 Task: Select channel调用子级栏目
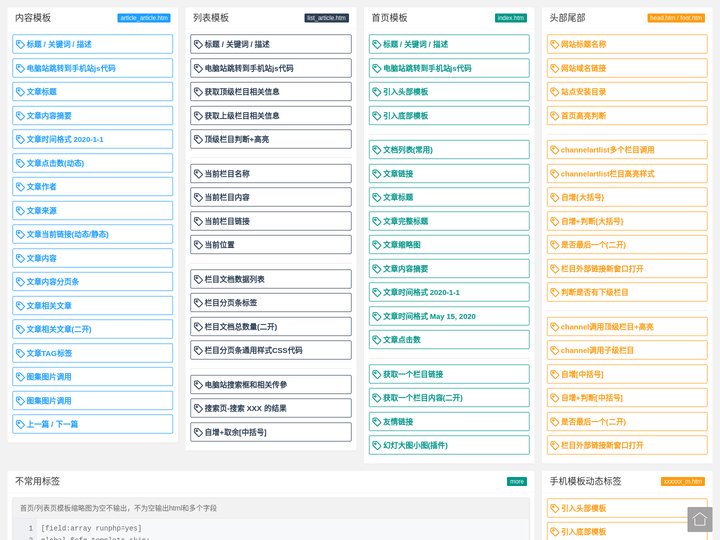(627, 350)
